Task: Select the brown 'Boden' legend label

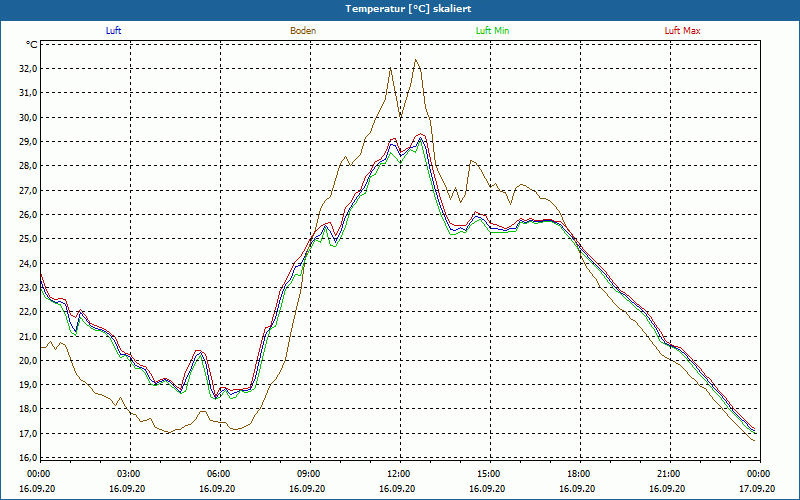Action: coord(303,31)
